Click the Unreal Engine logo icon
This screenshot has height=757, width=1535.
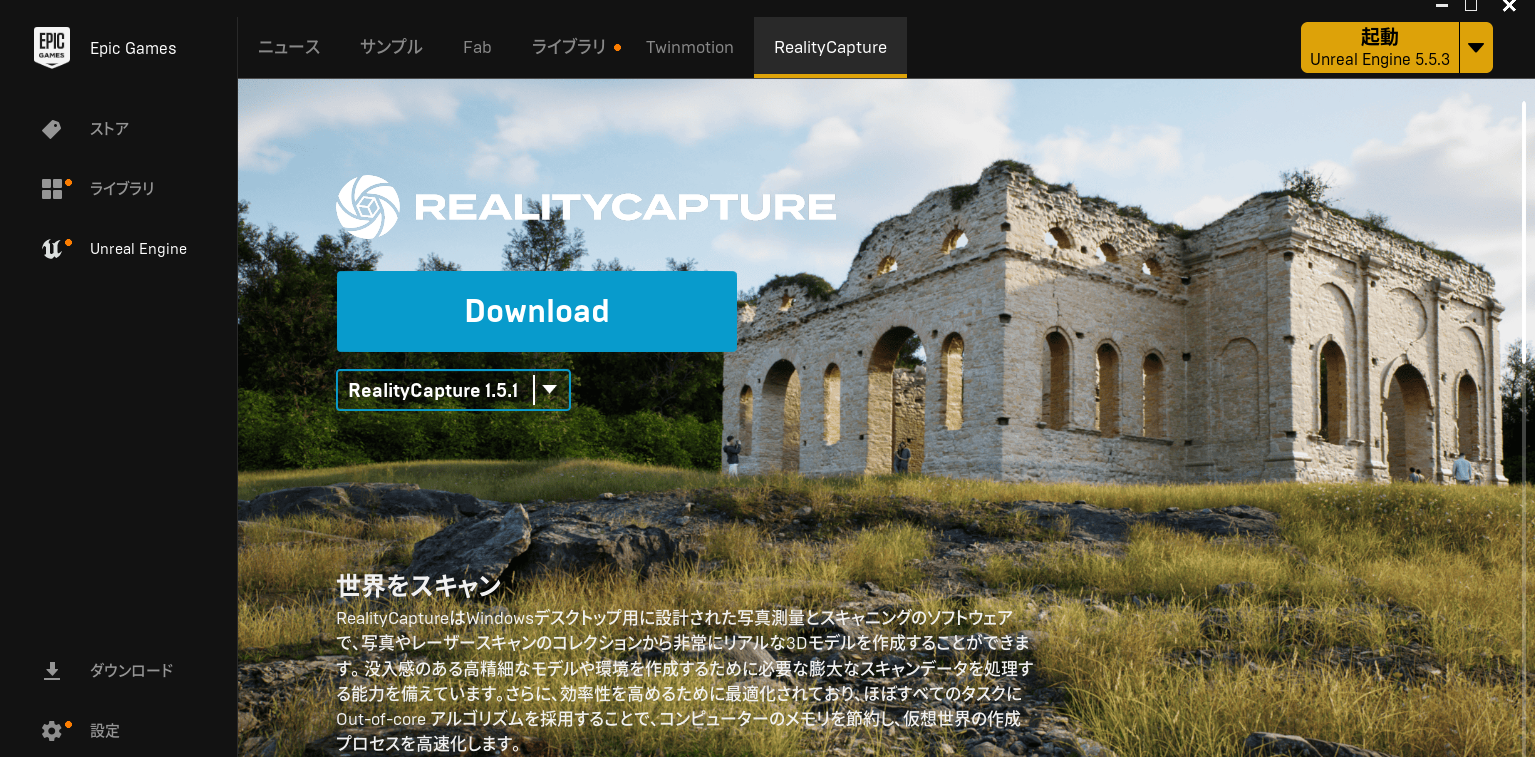[x=52, y=249]
